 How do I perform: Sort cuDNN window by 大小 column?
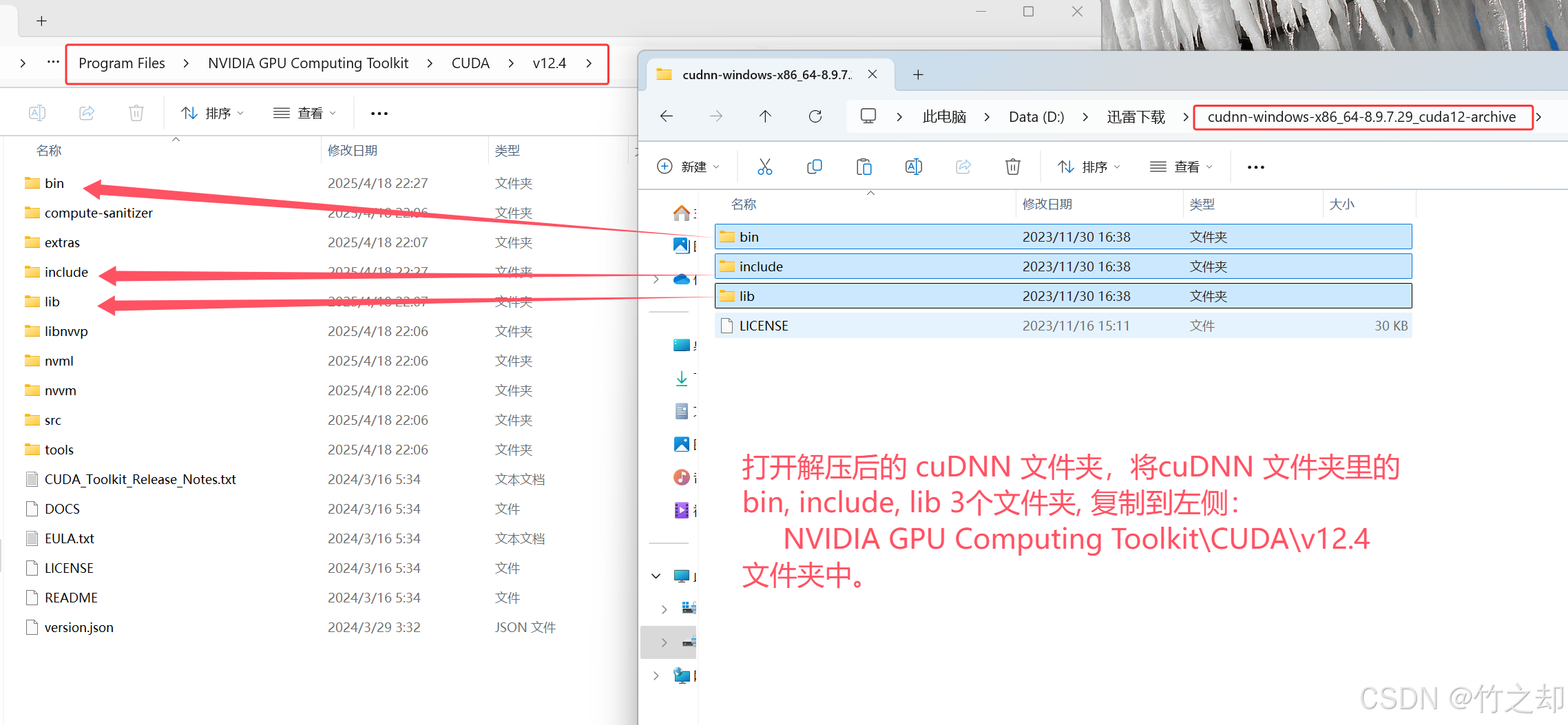point(1341,204)
